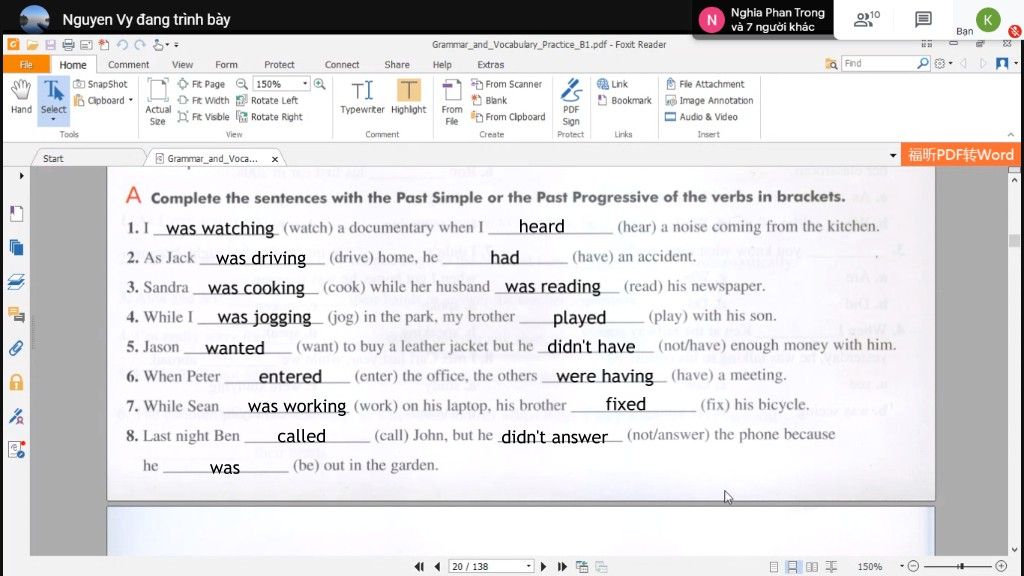This screenshot has height=576, width=1024.
Task: Rotate the page left
Action: tap(267, 101)
